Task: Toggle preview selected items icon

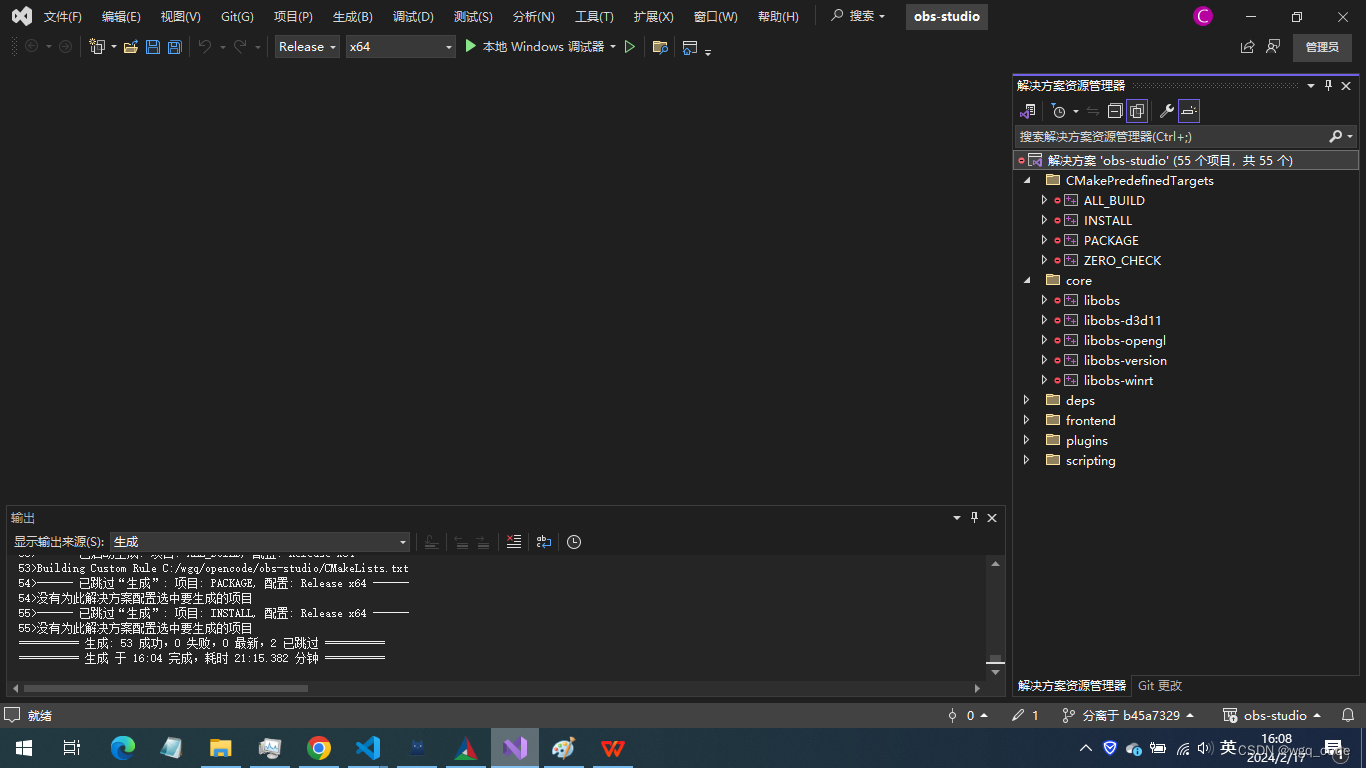Action: coord(1189,111)
